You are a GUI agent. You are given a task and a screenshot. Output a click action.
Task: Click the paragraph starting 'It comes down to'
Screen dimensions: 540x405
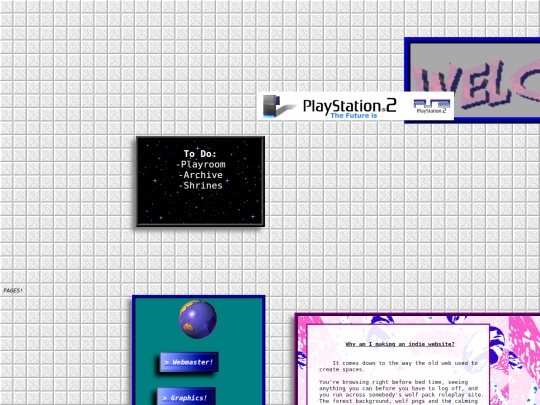pyautogui.click(x=398, y=366)
